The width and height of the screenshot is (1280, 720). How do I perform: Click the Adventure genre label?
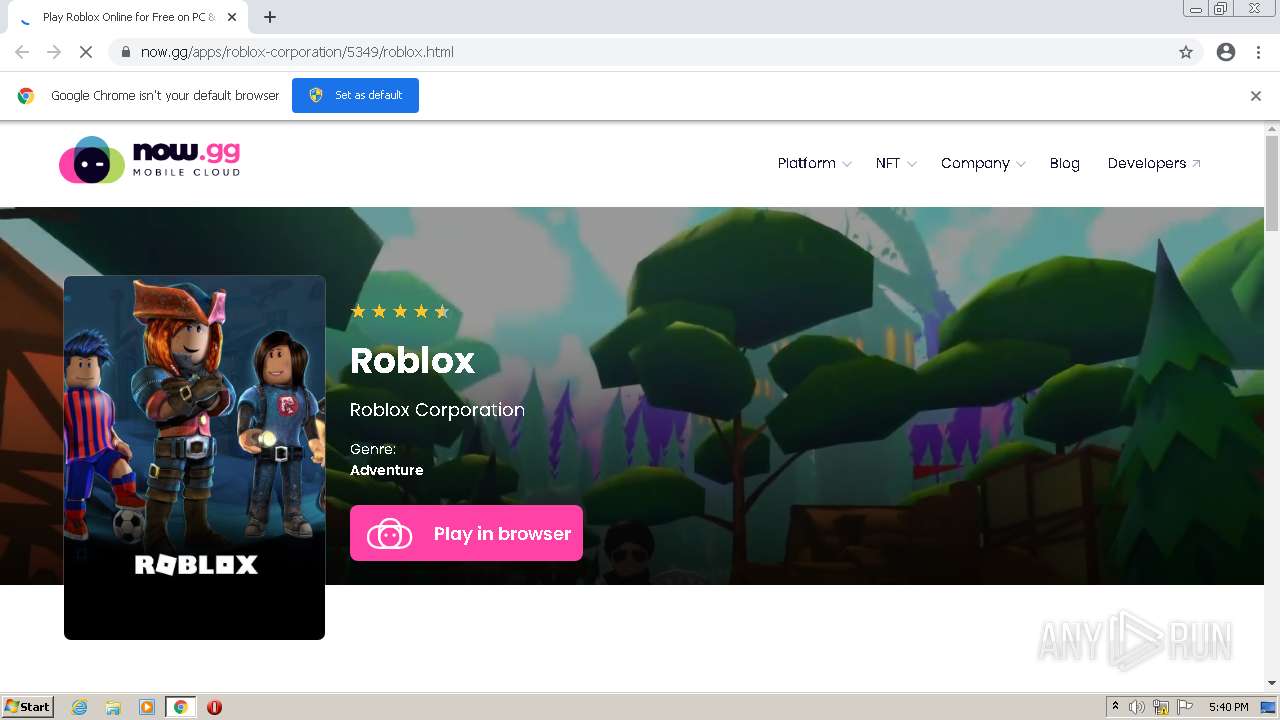tap(386, 470)
